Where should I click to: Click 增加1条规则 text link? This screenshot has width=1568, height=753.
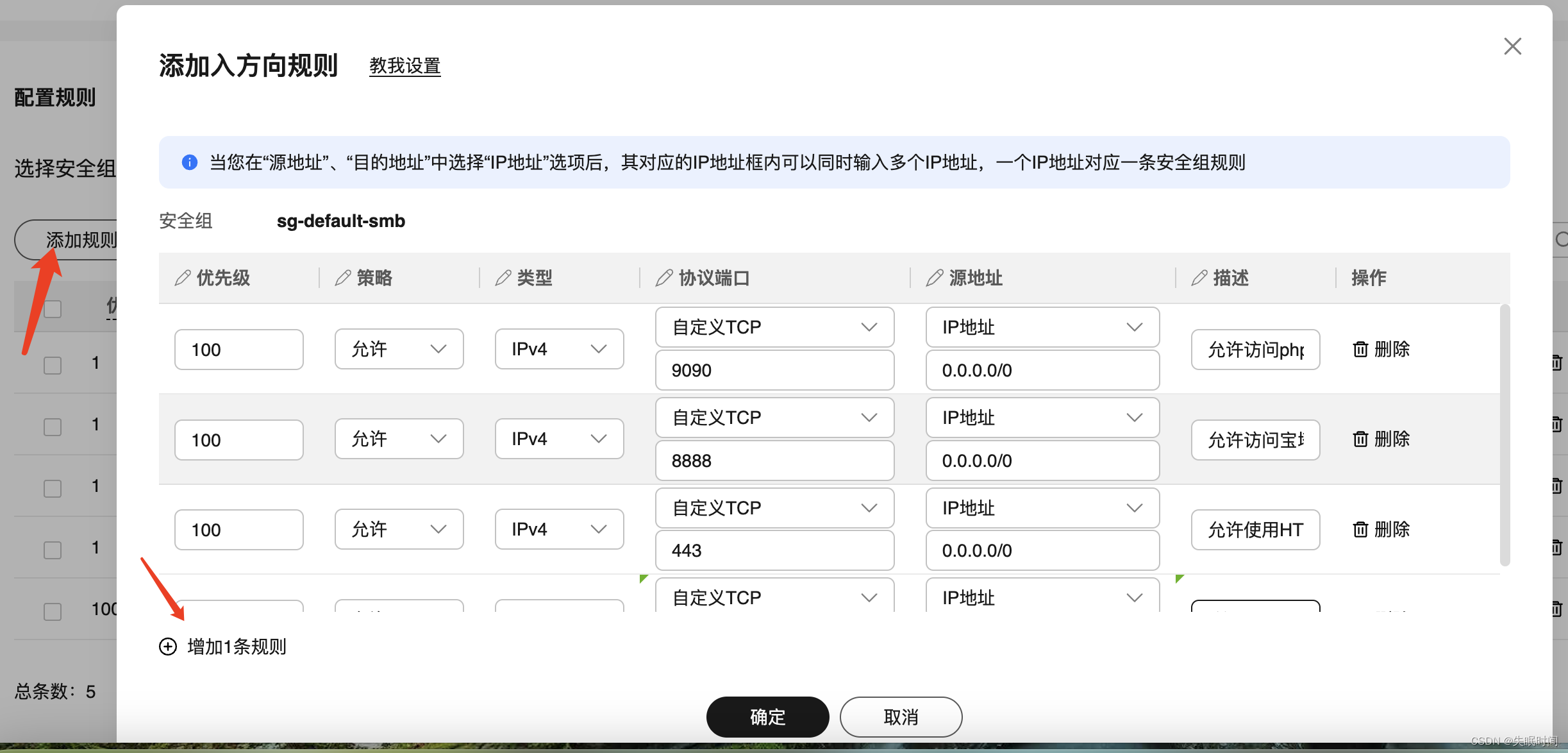(x=237, y=646)
